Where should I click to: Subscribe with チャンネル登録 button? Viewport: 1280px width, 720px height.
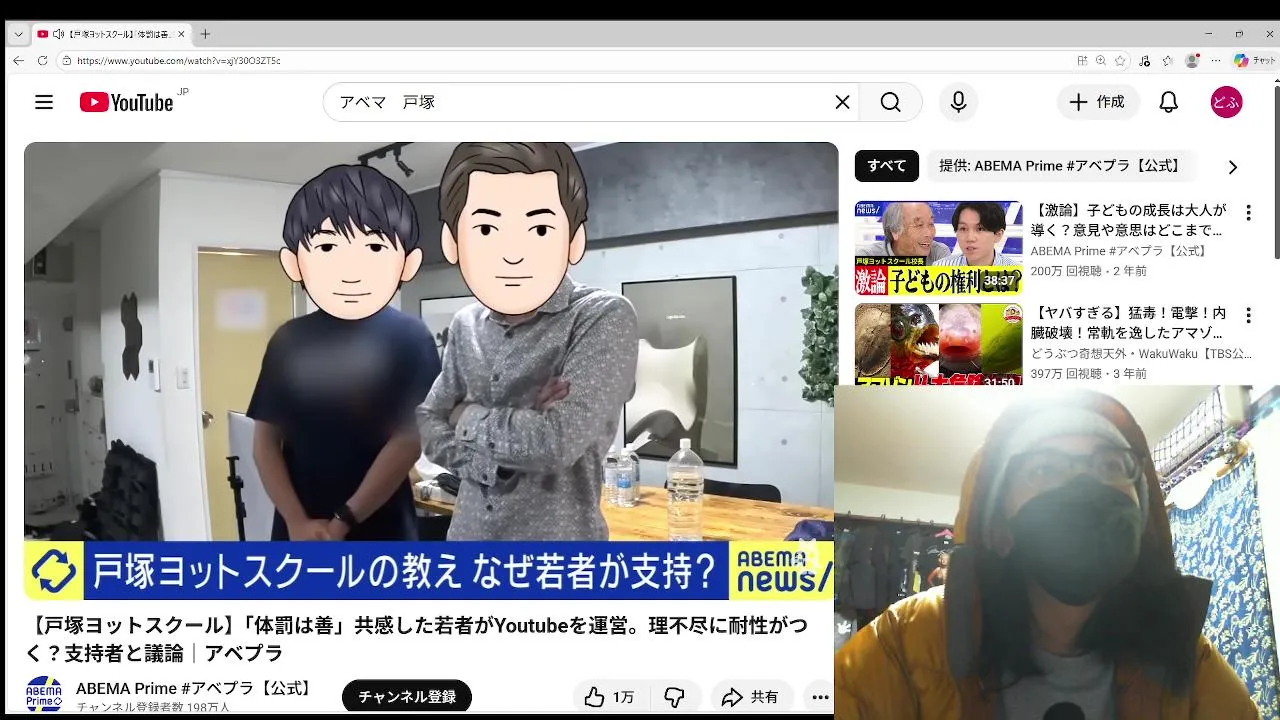(x=407, y=697)
